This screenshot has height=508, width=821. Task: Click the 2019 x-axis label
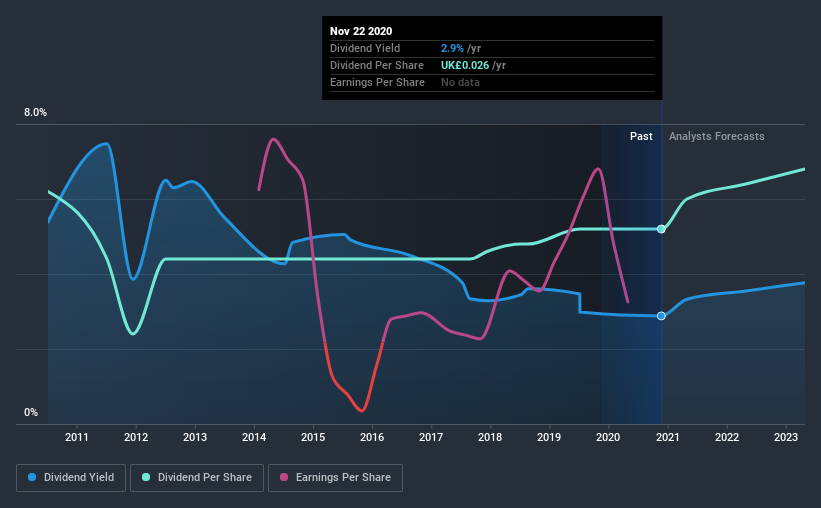tap(549, 437)
